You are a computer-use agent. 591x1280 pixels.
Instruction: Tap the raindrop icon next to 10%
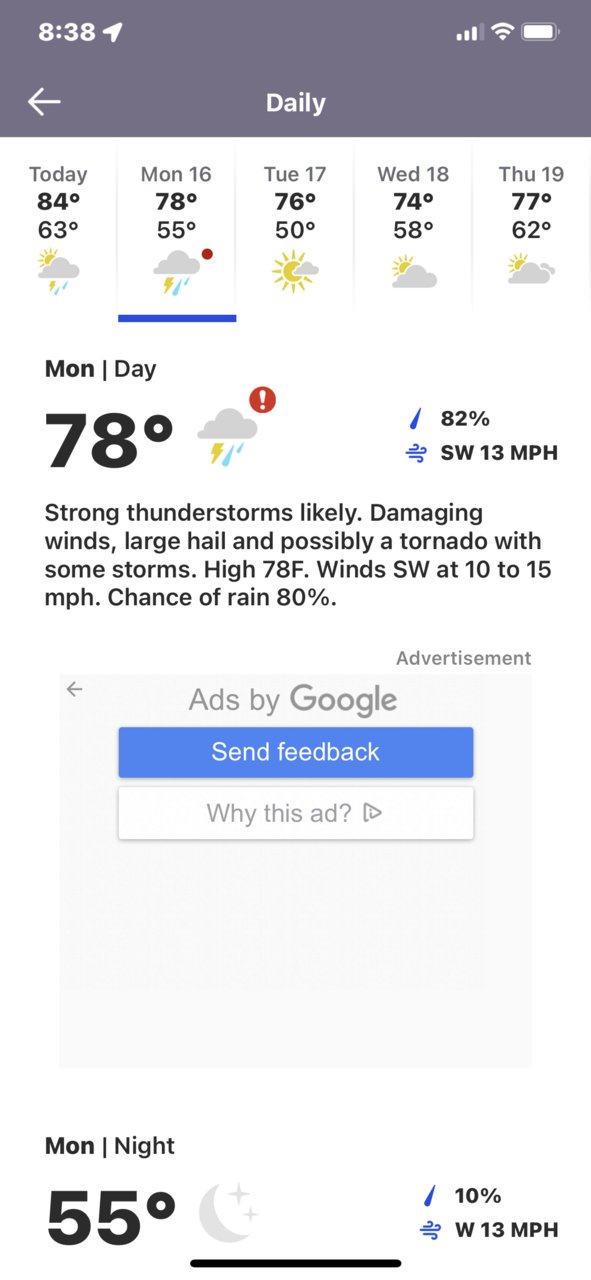pyautogui.click(x=431, y=1196)
